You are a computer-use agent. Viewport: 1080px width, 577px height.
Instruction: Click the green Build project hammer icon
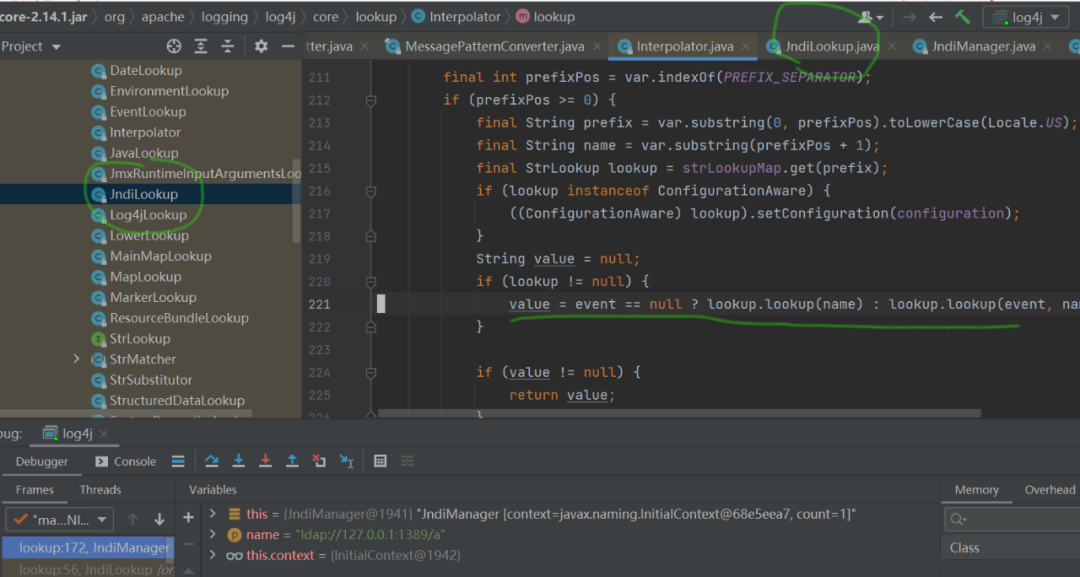coord(962,17)
